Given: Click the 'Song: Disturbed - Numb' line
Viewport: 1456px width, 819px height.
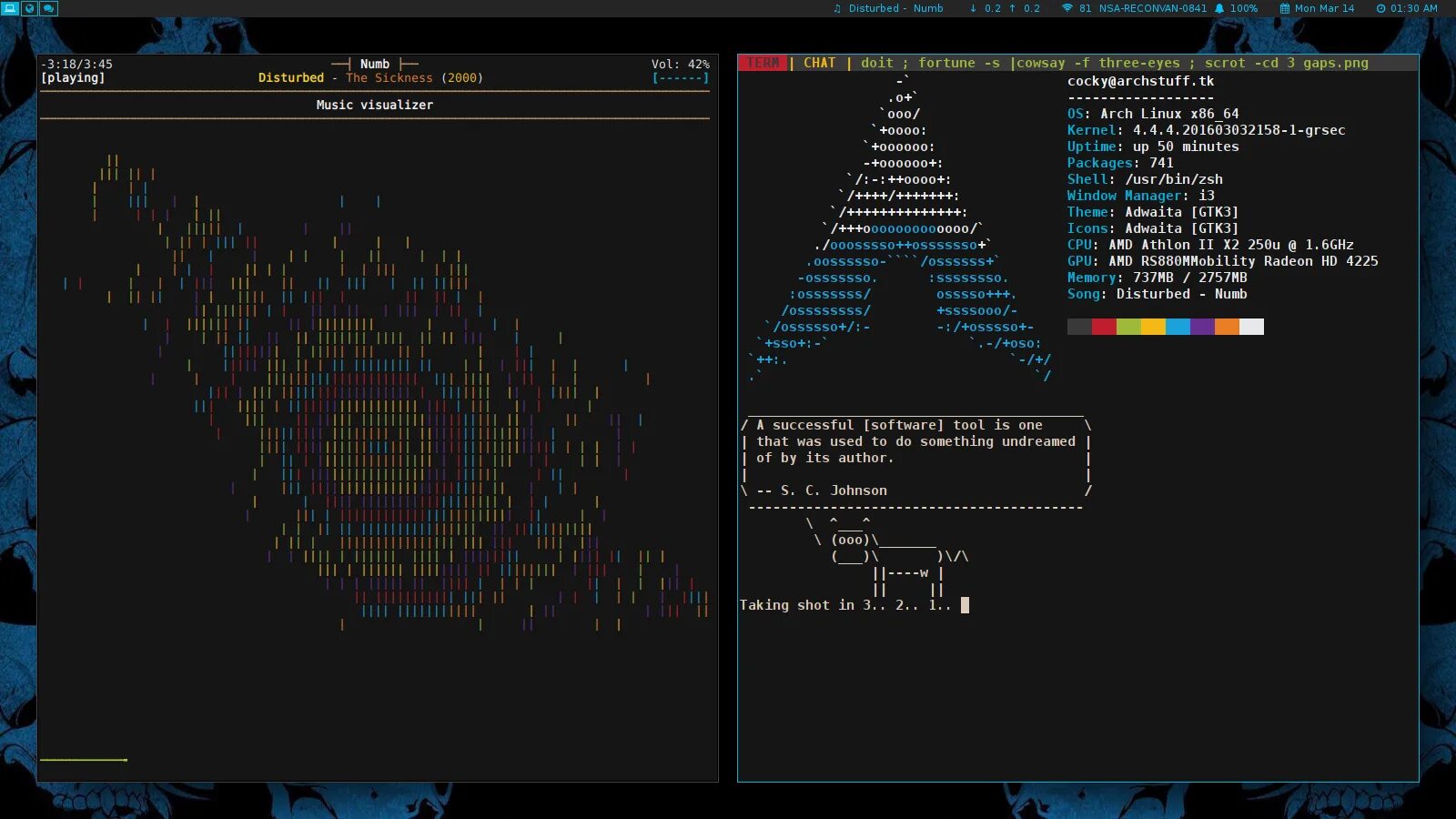Looking at the screenshot, I should (x=1158, y=294).
